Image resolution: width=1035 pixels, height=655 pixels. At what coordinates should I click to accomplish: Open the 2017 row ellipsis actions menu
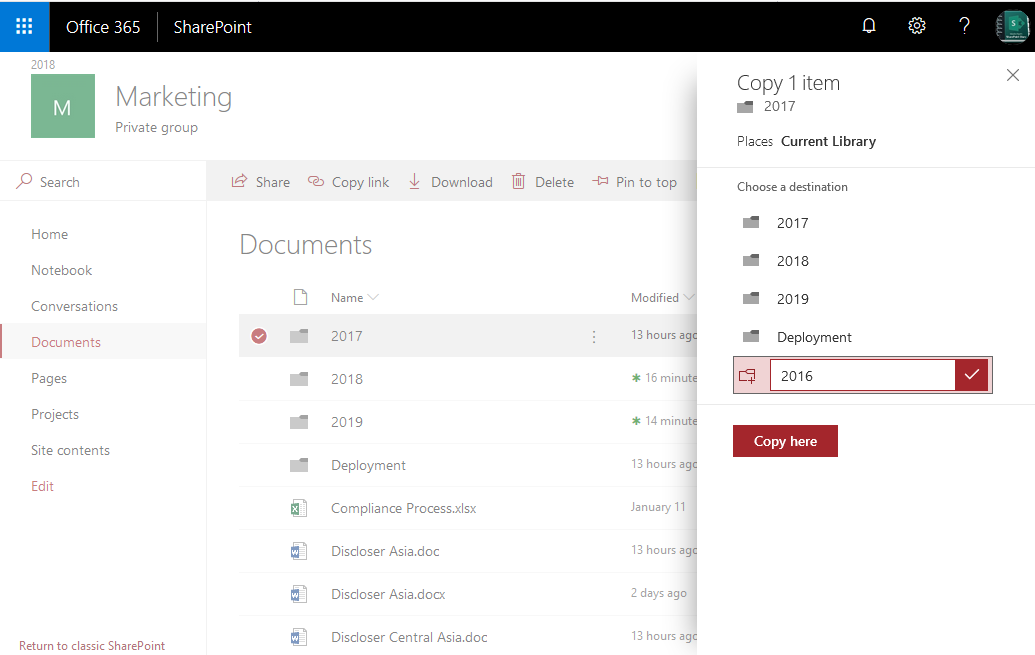pos(594,337)
